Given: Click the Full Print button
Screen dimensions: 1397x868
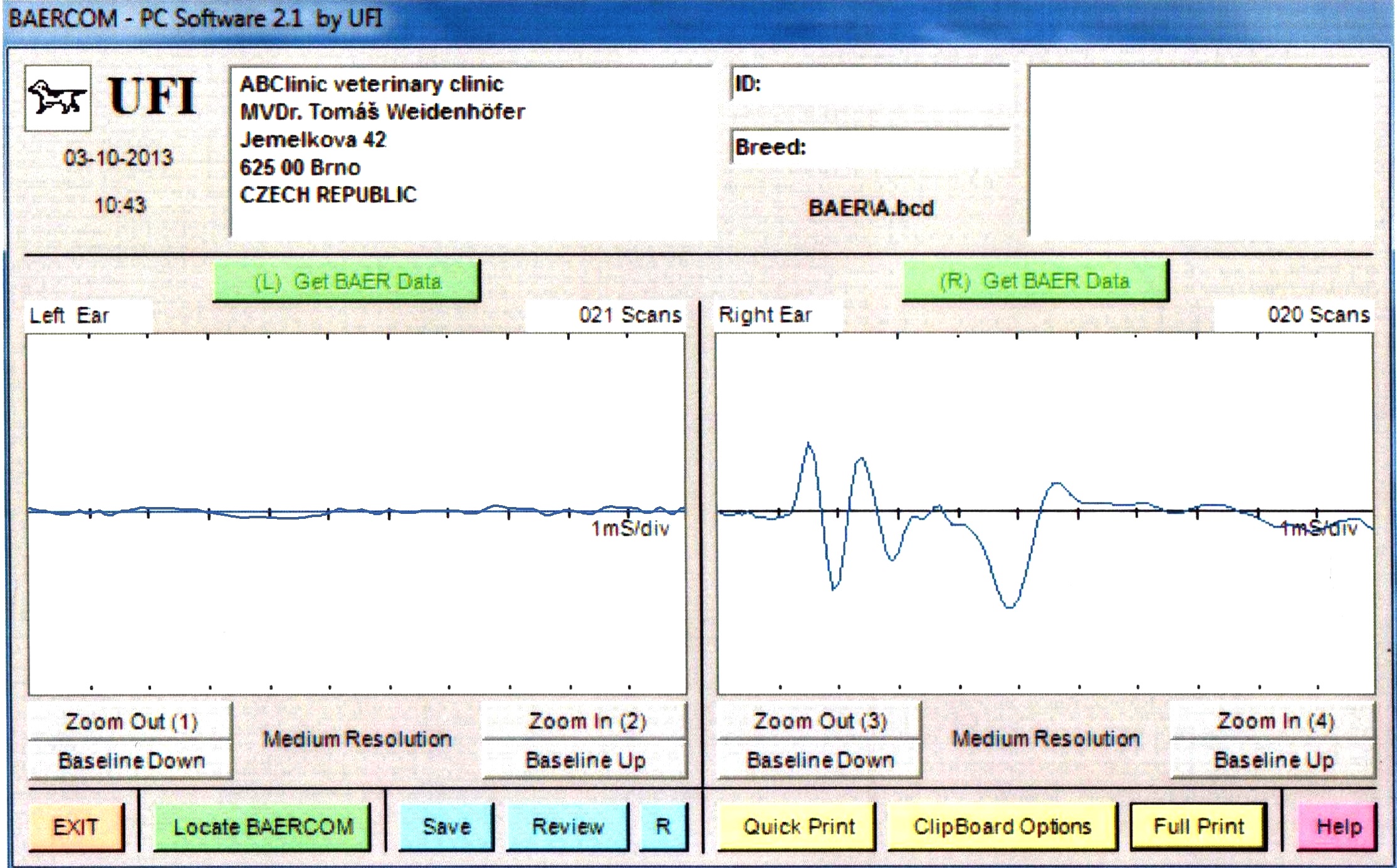Looking at the screenshot, I should (x=1198, y=827).
